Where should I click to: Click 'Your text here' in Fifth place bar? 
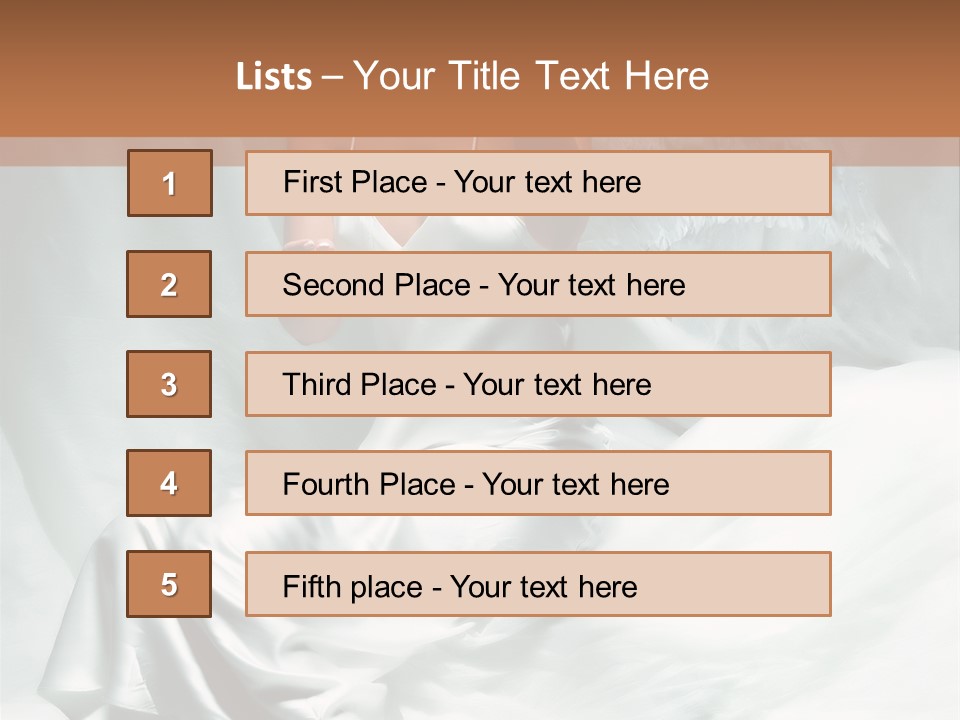tap(544, 587)
